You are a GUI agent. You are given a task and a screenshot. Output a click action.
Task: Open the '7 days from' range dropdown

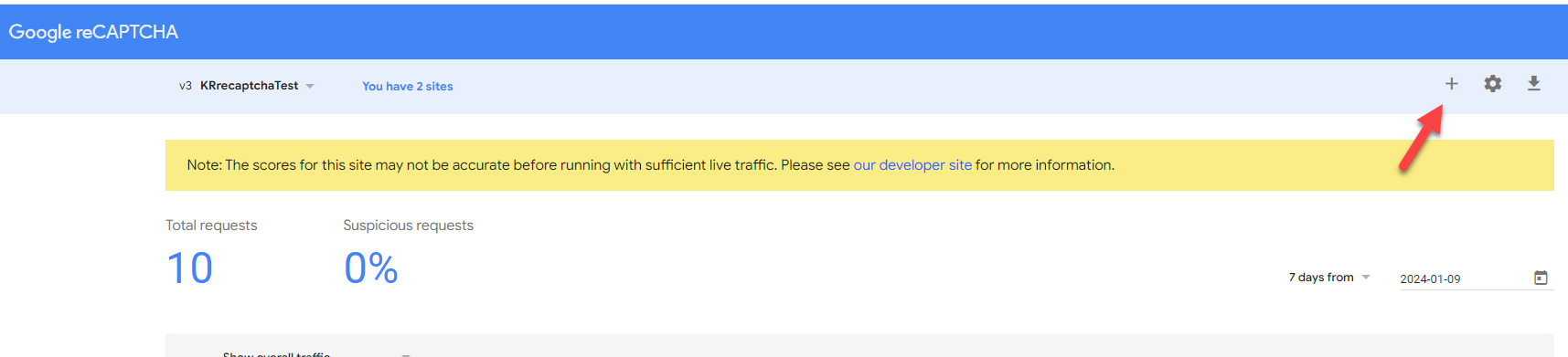1329,278
